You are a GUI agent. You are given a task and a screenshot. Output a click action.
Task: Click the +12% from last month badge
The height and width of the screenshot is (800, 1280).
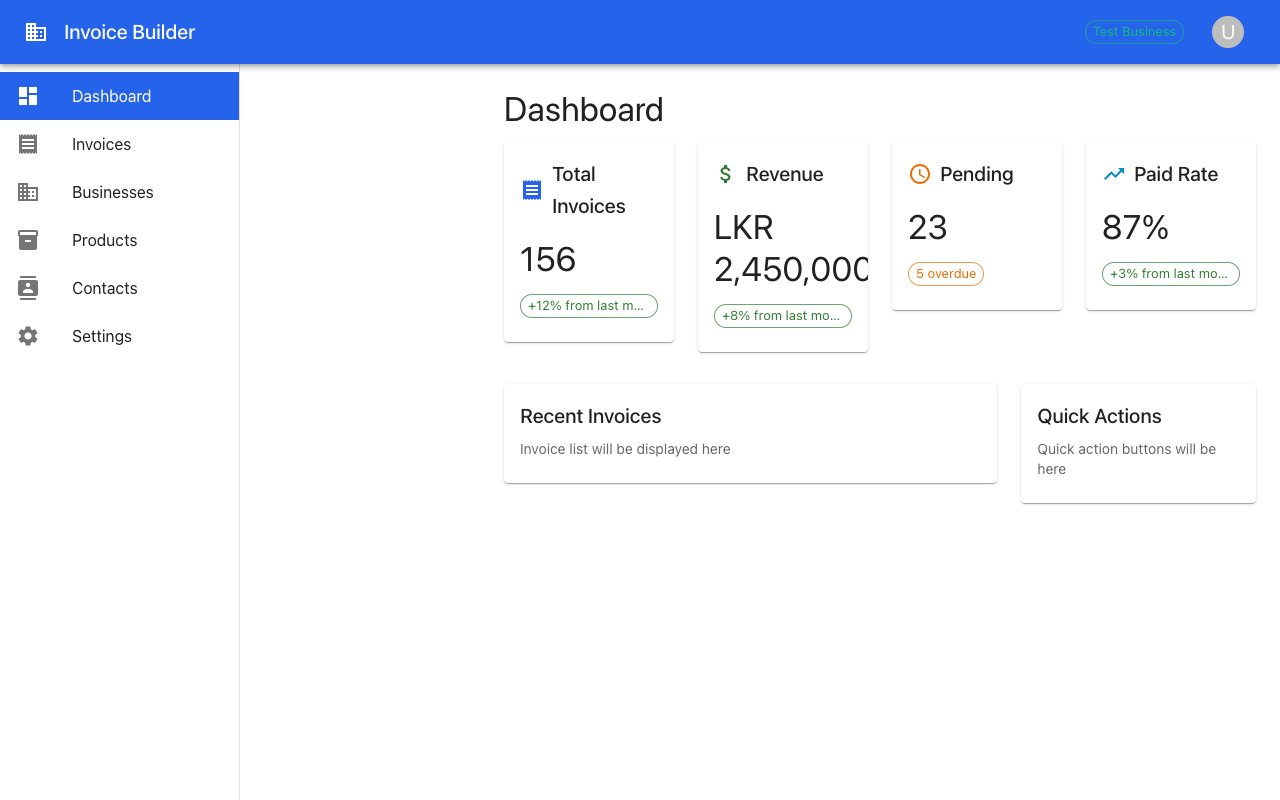588,305
